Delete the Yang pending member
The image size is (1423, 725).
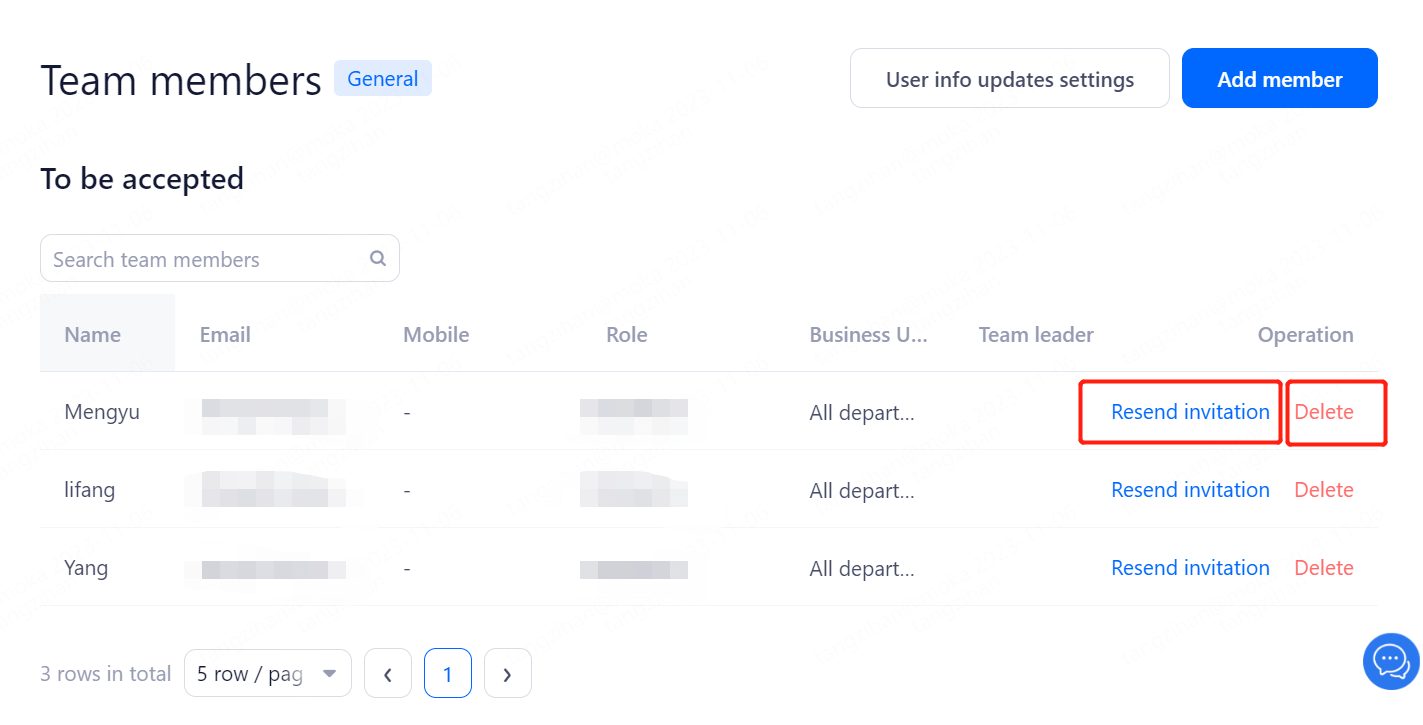pos(1323,568)
